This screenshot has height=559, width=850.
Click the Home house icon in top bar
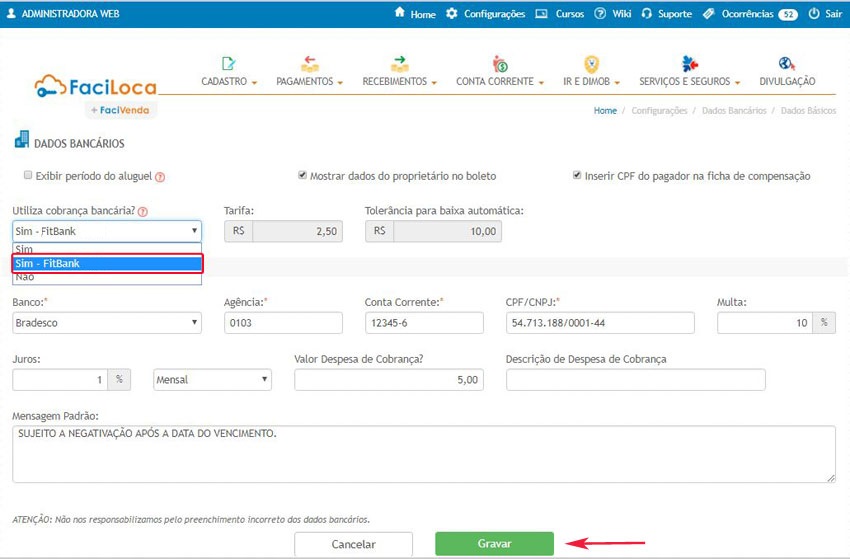pos(400,14)
